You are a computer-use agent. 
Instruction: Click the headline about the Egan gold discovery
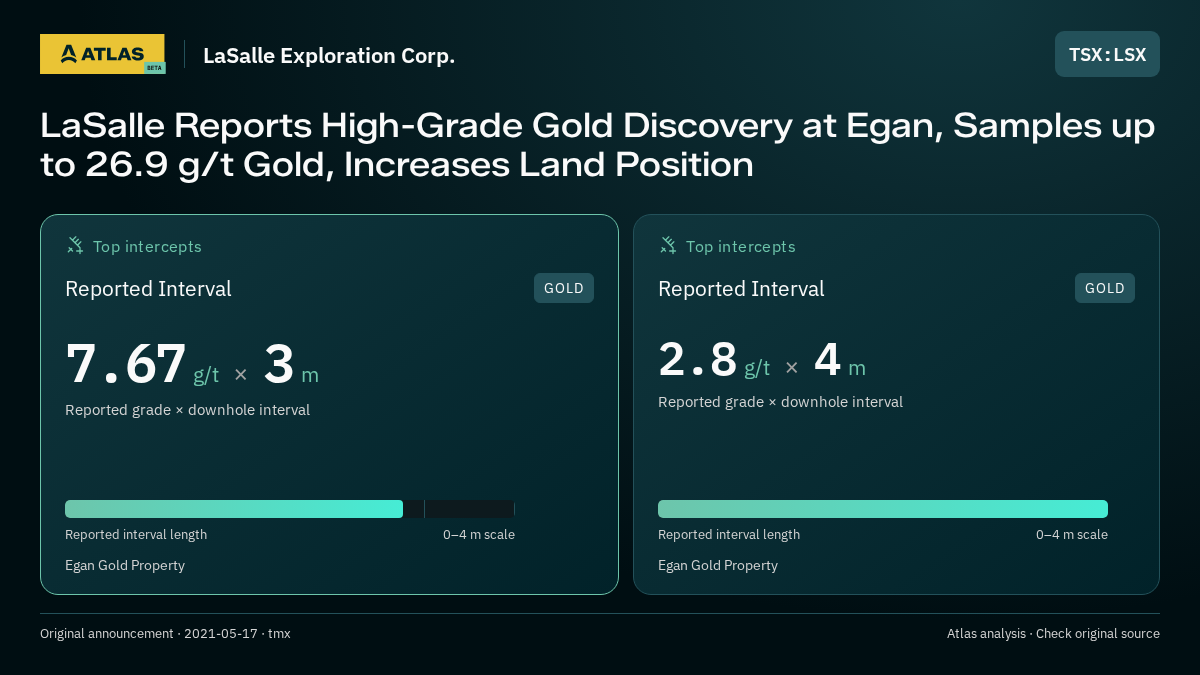[597, 145]
